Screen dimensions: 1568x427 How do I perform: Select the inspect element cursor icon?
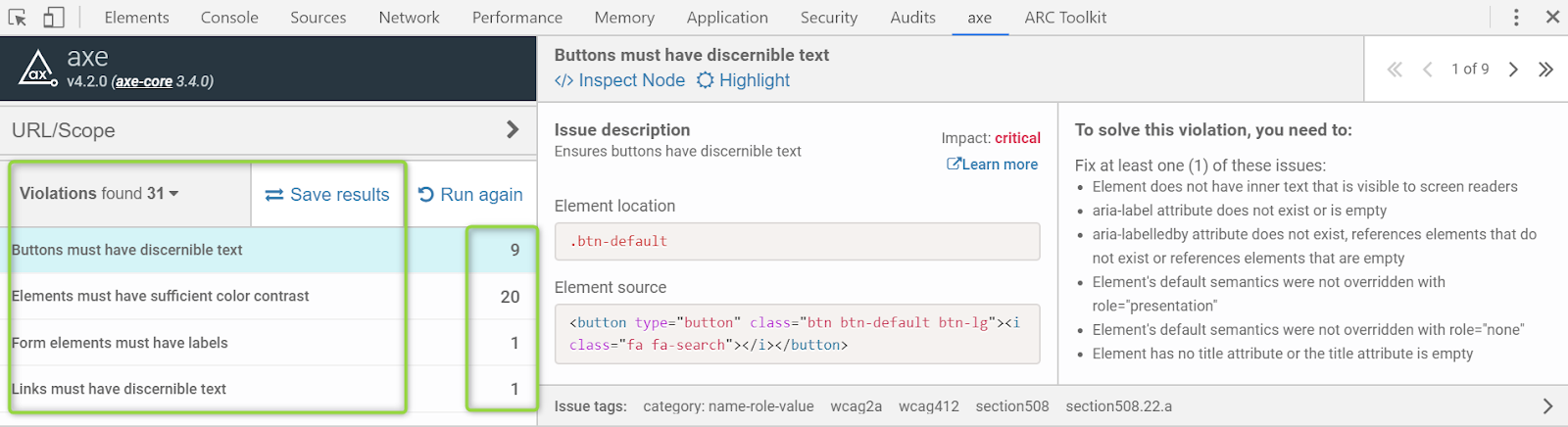[x=18, y=17]
